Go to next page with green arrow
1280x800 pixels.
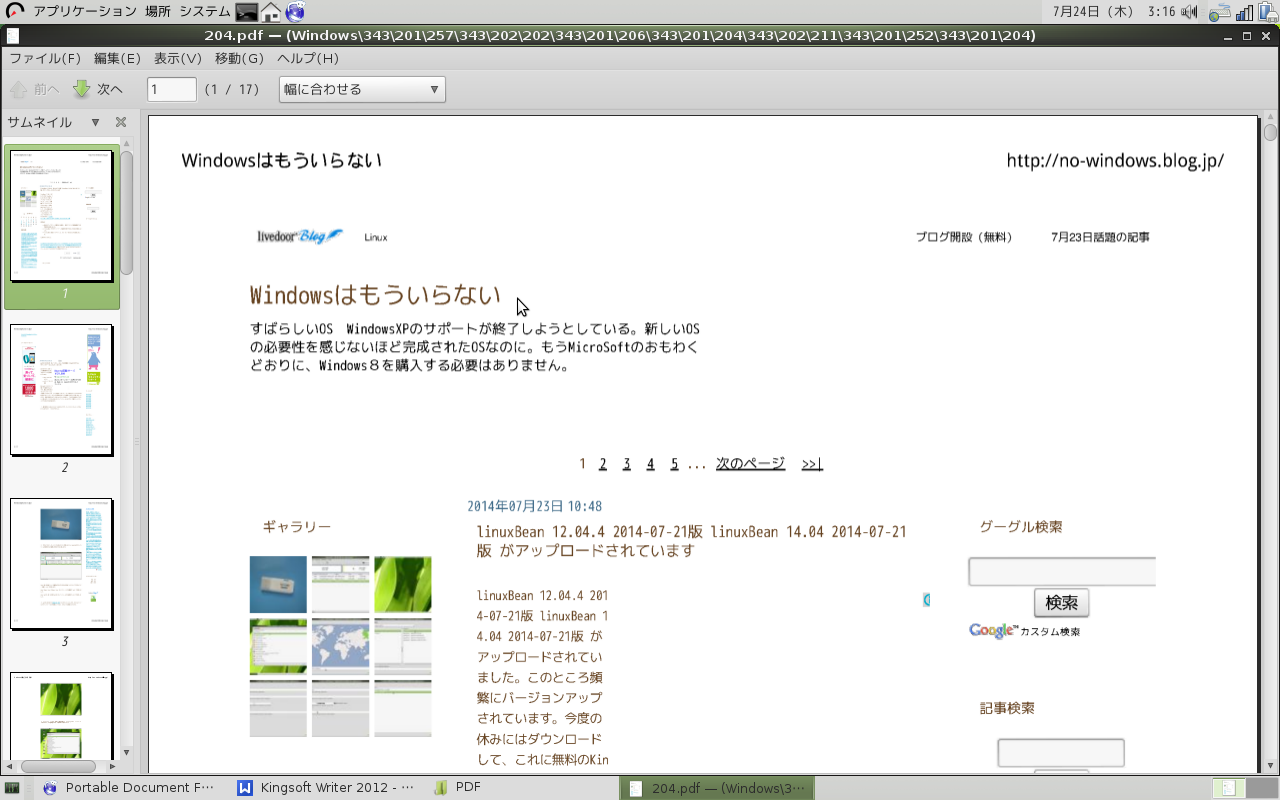82,89
